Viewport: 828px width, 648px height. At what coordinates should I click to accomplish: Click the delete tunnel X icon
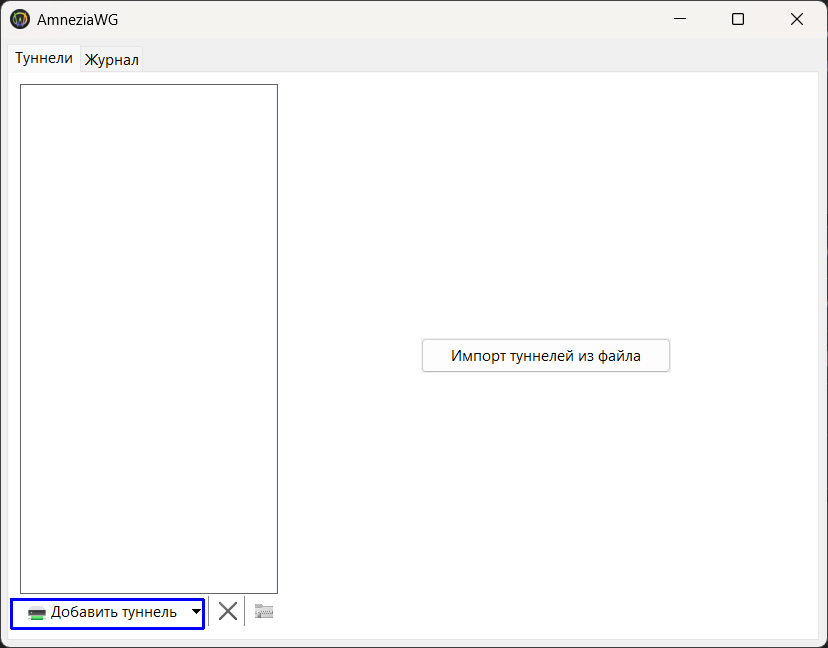pyautogui.click(x=228, y=612)
